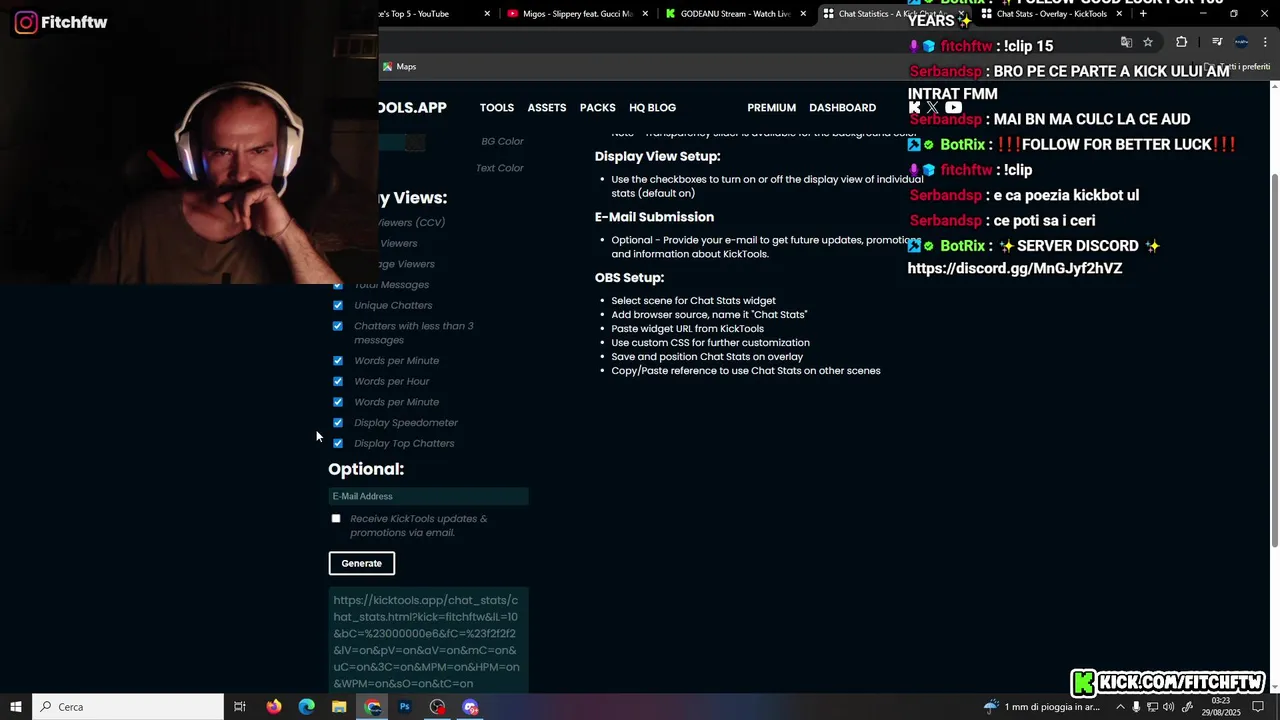Screen dimensions: 1280x720
Task: Open the PREMIUM page
Action: (x=772, y=108)
